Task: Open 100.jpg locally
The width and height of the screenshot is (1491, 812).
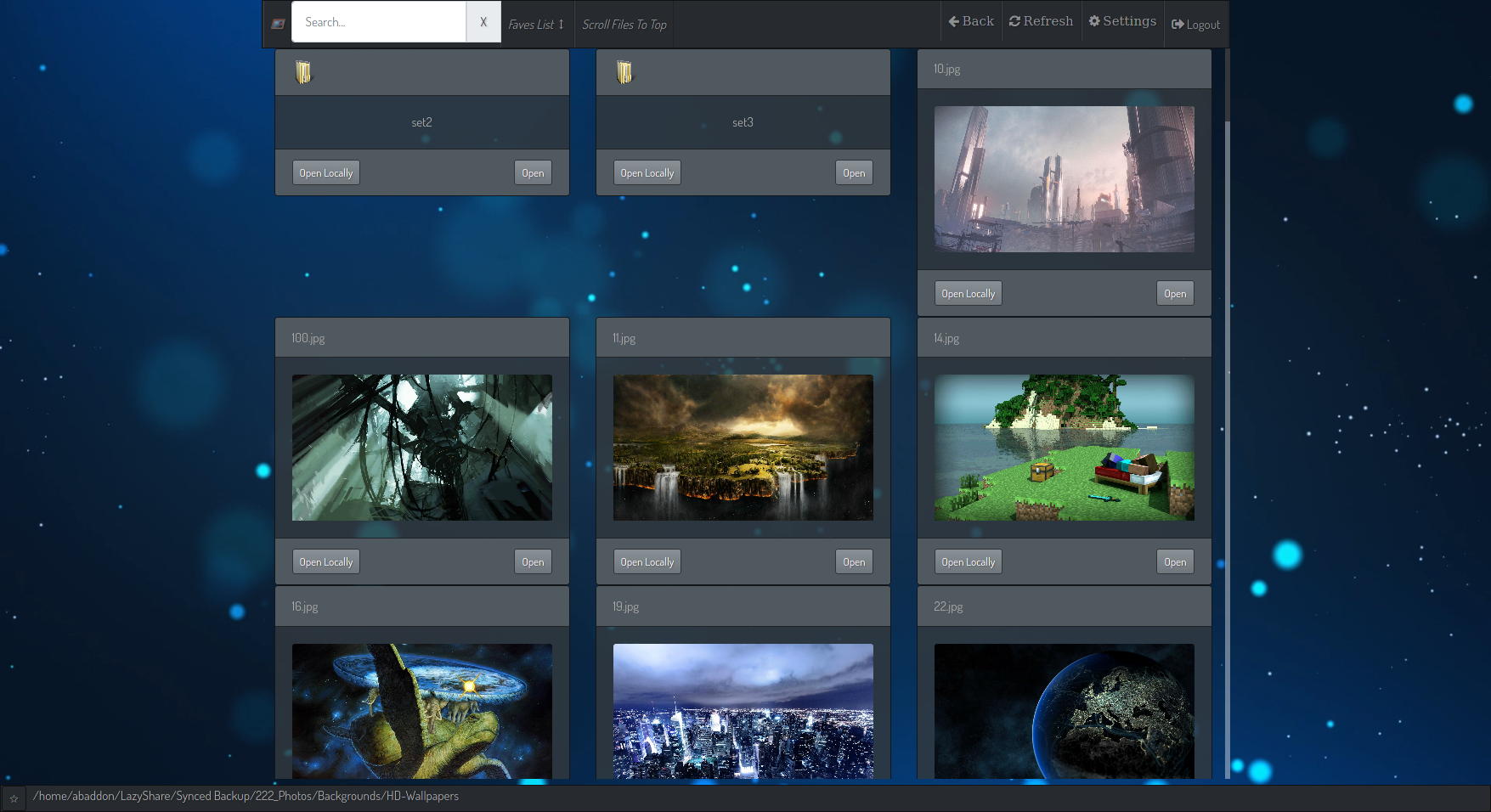Action: click(326, 561)
